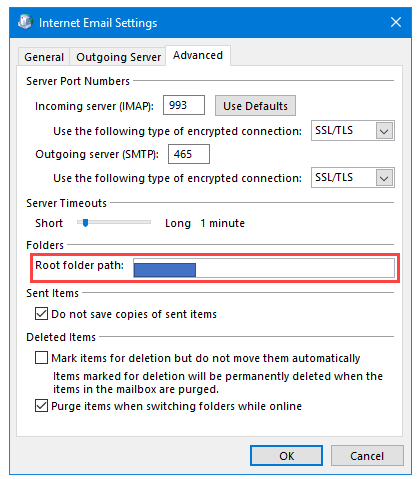Confirm settings with the OK button
Viewport: 418px width, 479px height.
[x=286, y=456]
